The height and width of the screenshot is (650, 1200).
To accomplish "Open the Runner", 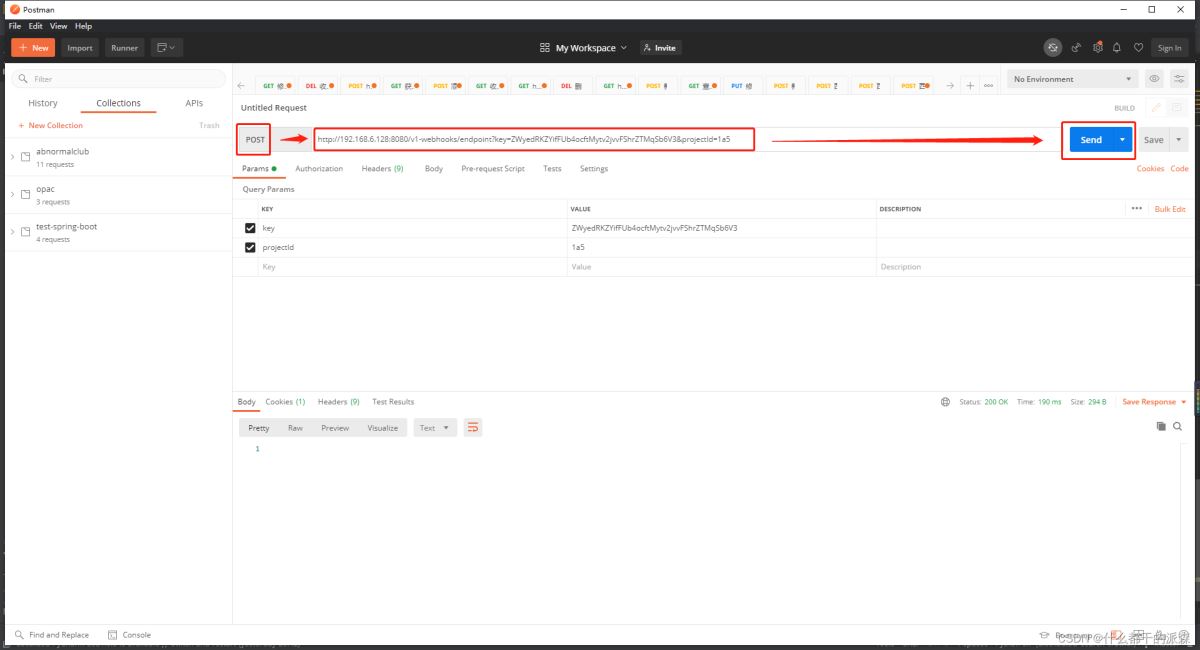I will [125, 47].
